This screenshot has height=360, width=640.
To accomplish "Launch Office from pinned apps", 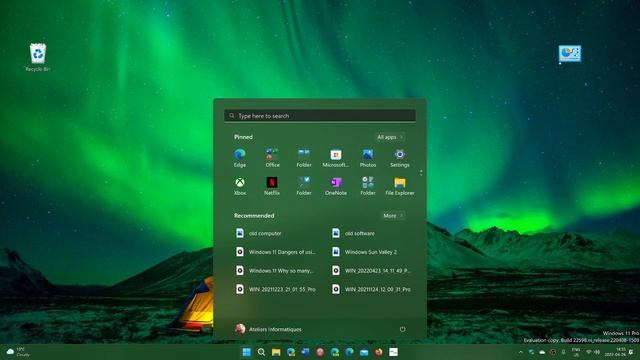I will coord(272,158).
